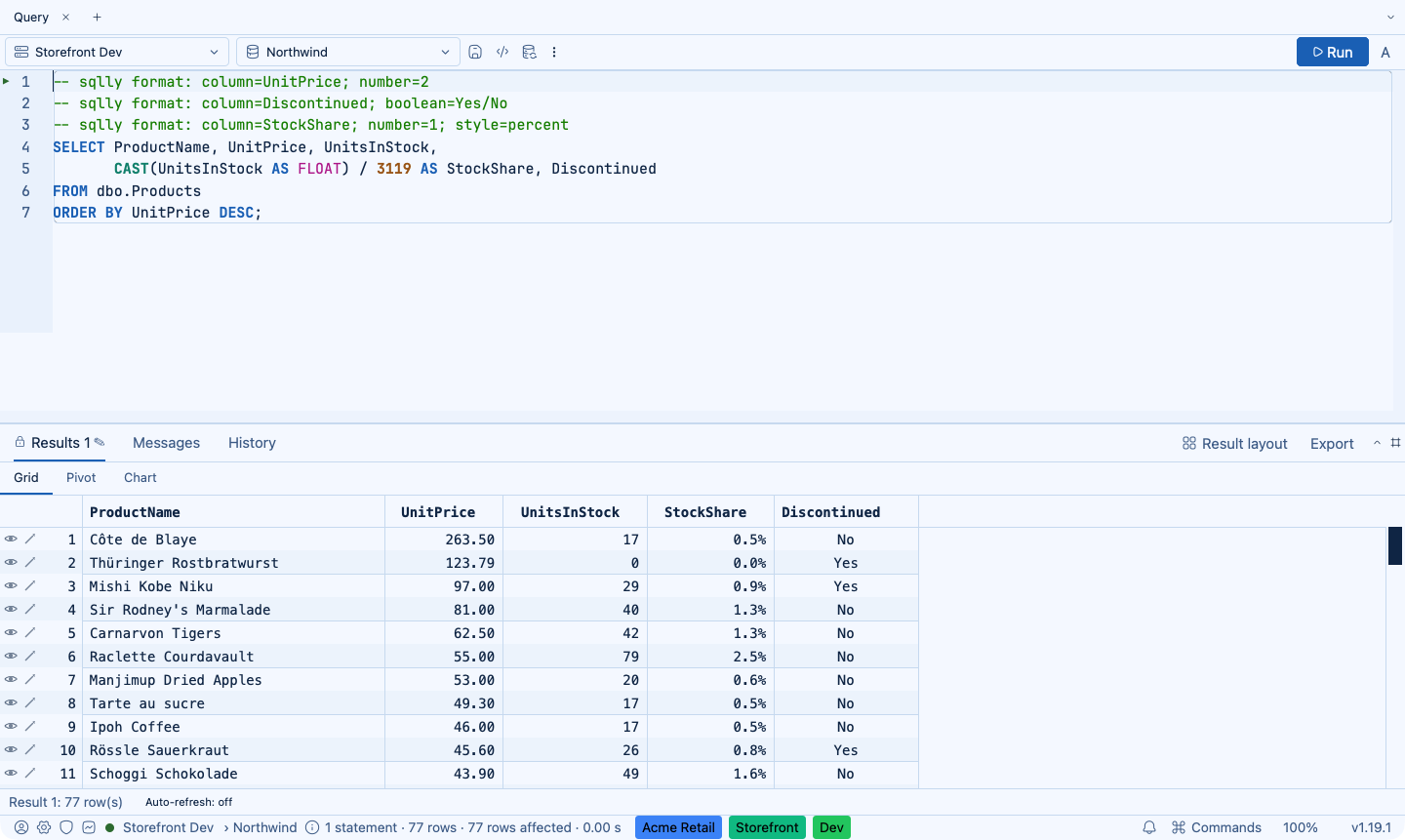This screenshot has width=1405, height=840.
Task: Rename Results 1 with the pencil icon
Action: (100, 442)
